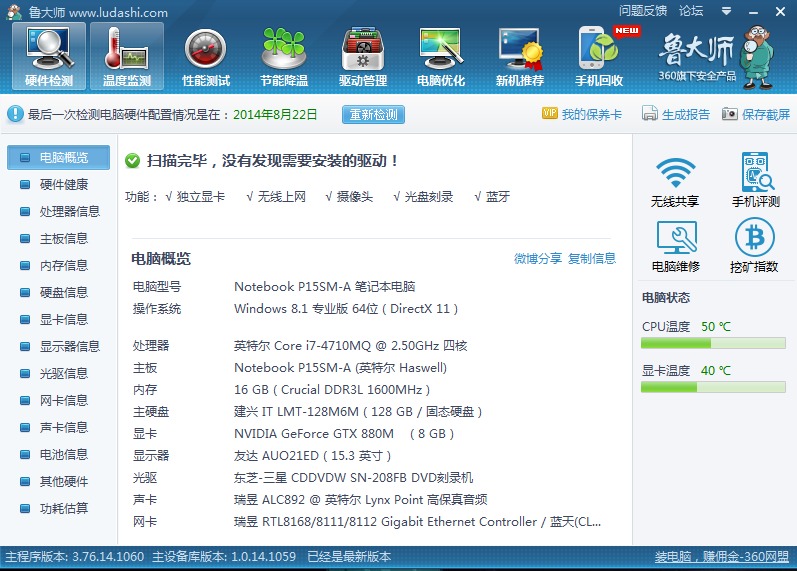Click the 复制信息 copy info link
The width and height of the screenshot is (797, 571).
tap(592, 258)
